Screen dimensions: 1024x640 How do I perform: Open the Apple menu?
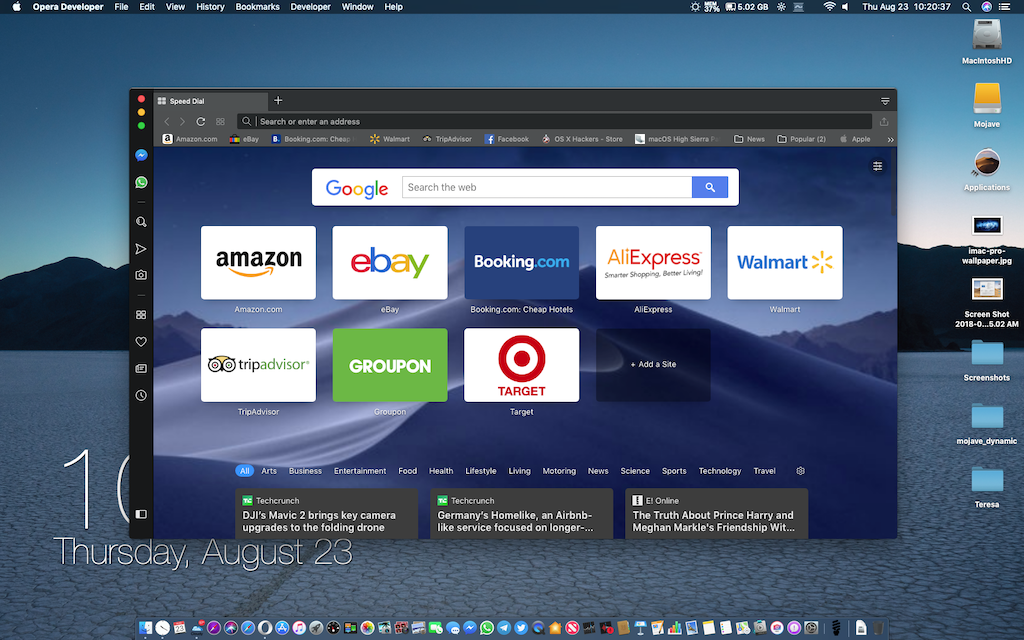(x=16, y=7)
